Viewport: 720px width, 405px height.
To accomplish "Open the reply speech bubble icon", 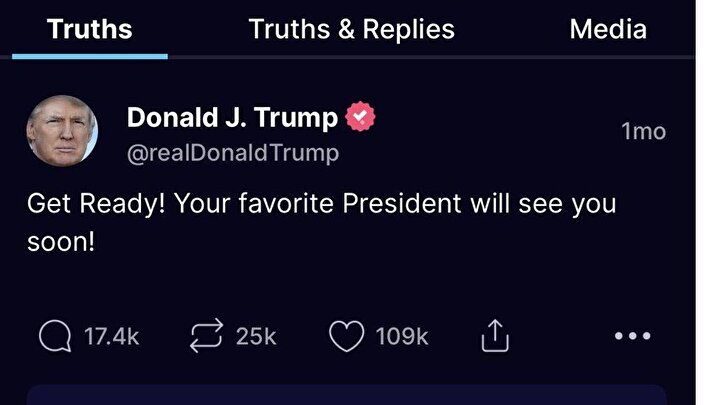I will pos(56,338).
